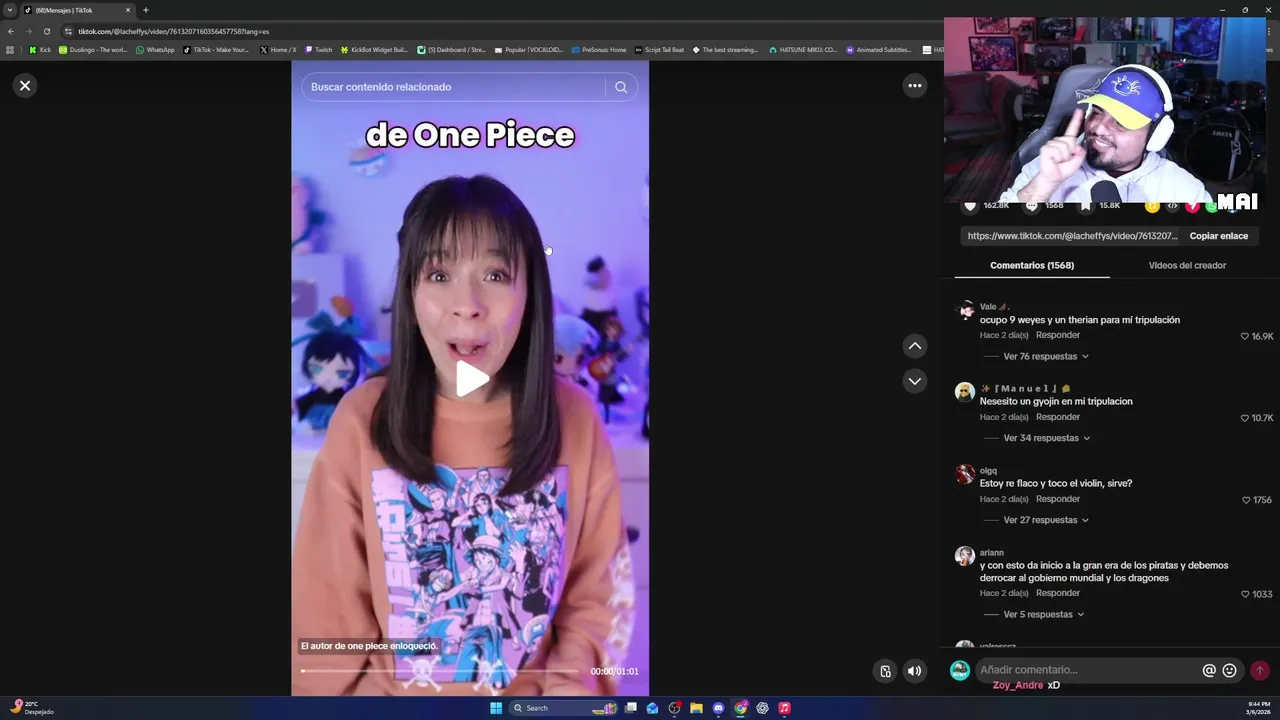Go back with browser back arrow
Screen dimensions: 1280x720
pyautogui.click(x=10, y=31)
